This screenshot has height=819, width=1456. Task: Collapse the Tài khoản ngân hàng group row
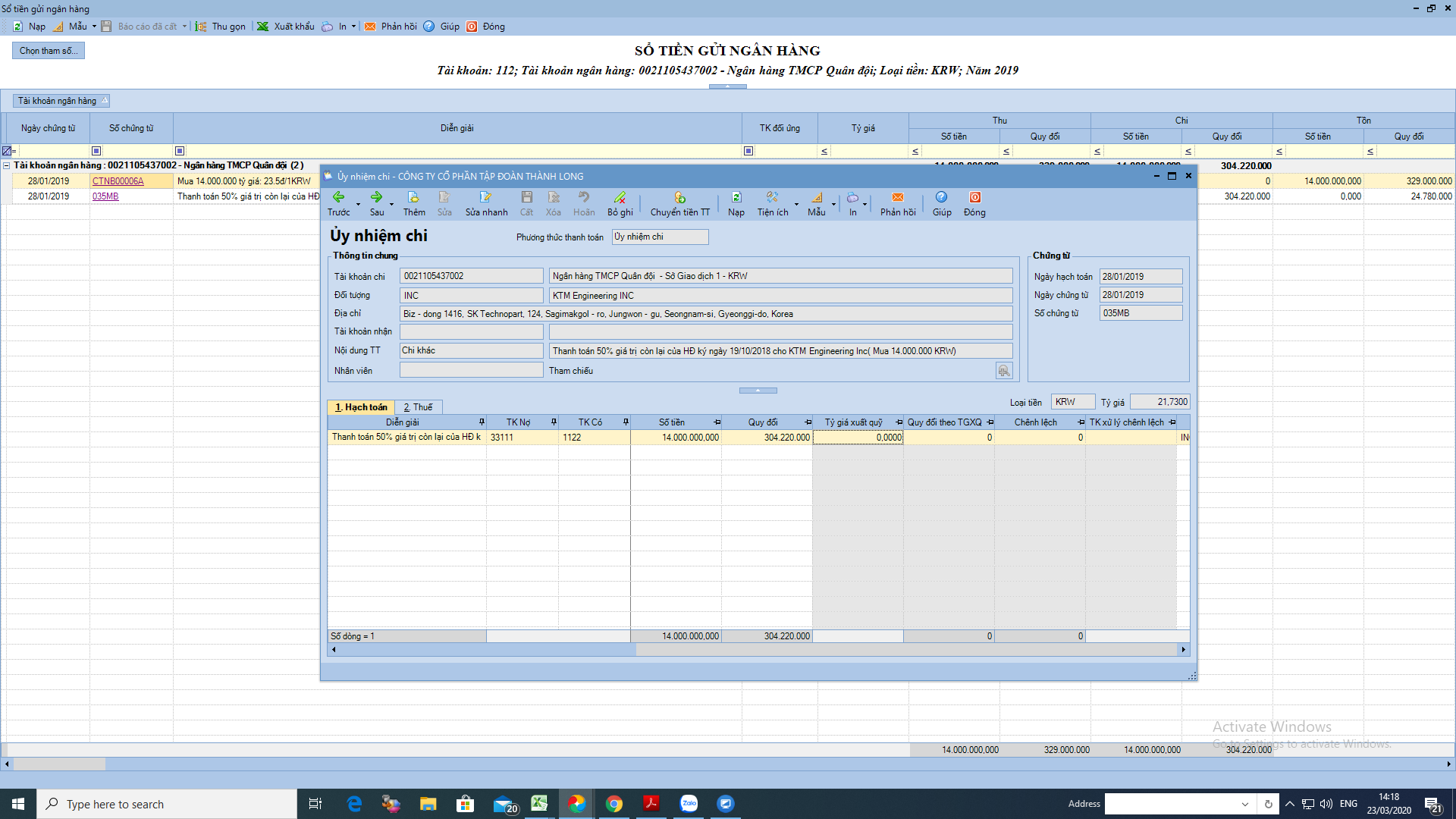(7, 165)
